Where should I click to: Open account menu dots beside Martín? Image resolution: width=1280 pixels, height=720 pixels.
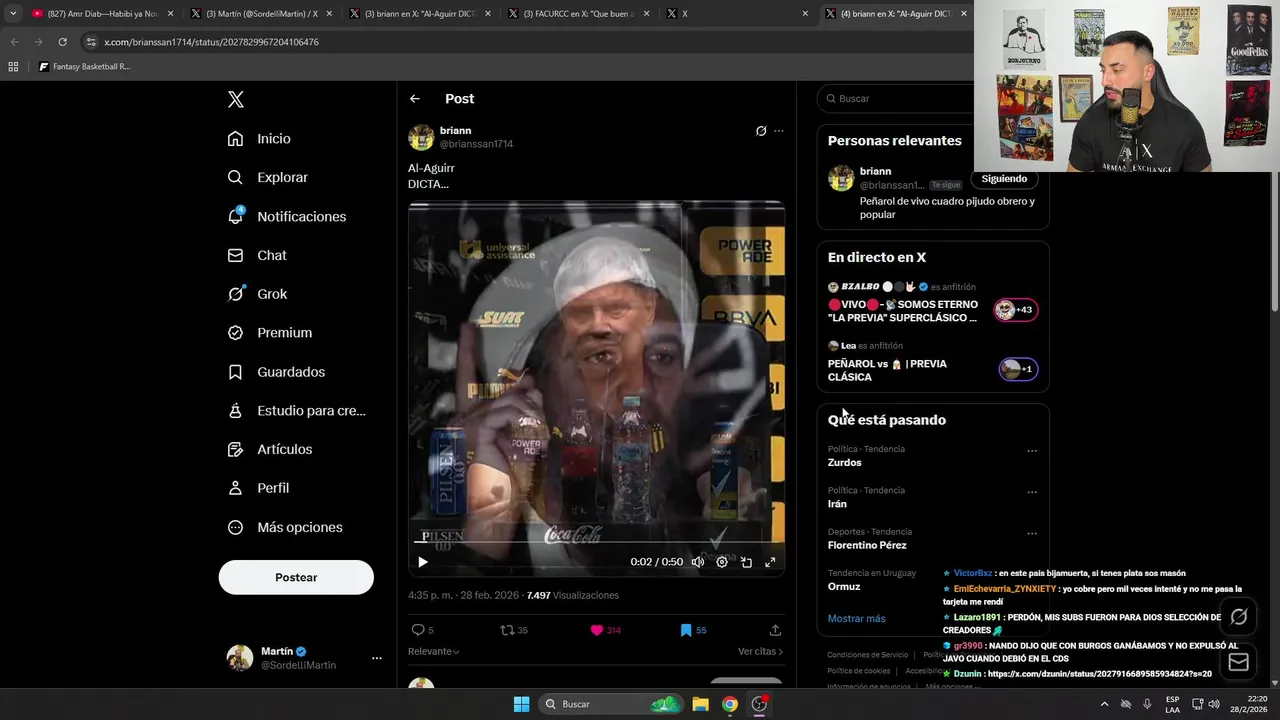[x=377, y=658]
